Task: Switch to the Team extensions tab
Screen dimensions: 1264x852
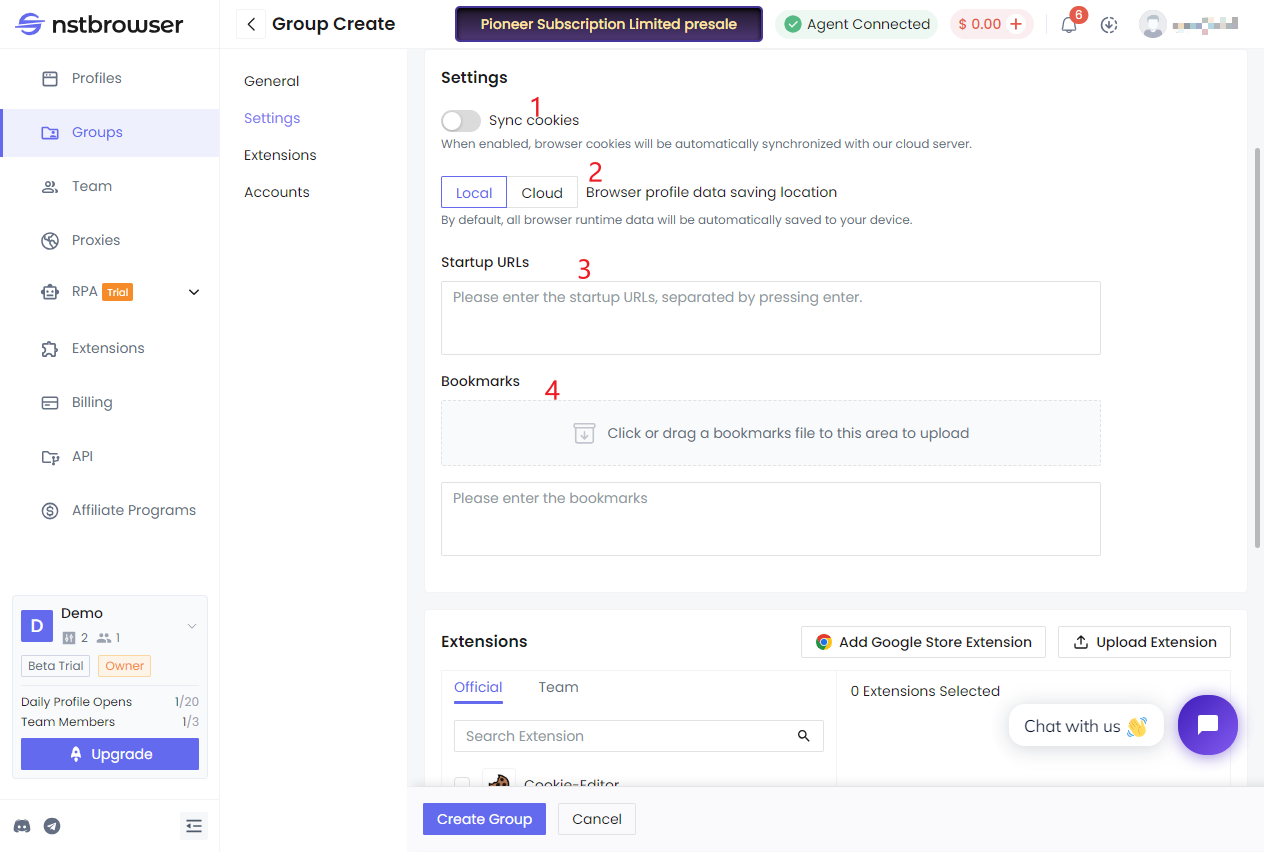Action: click(x=558, y=687)
